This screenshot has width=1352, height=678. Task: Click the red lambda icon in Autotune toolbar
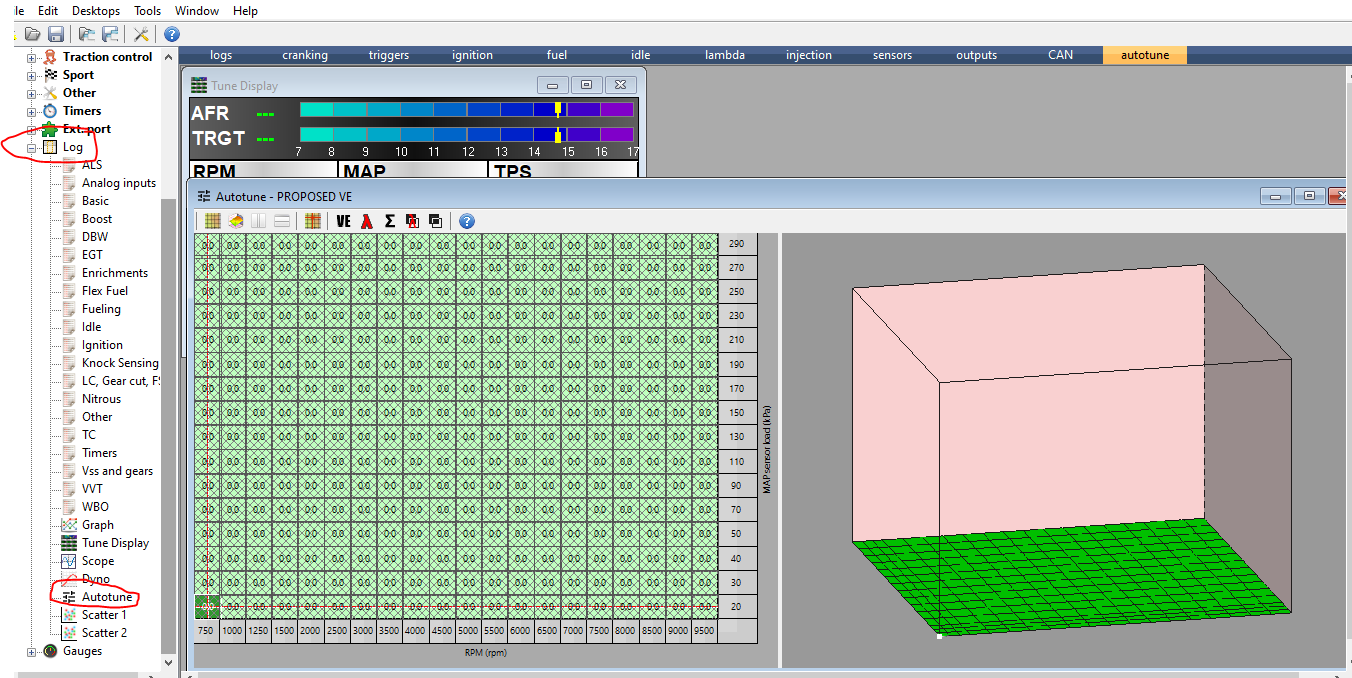click(x=367, y=221)
